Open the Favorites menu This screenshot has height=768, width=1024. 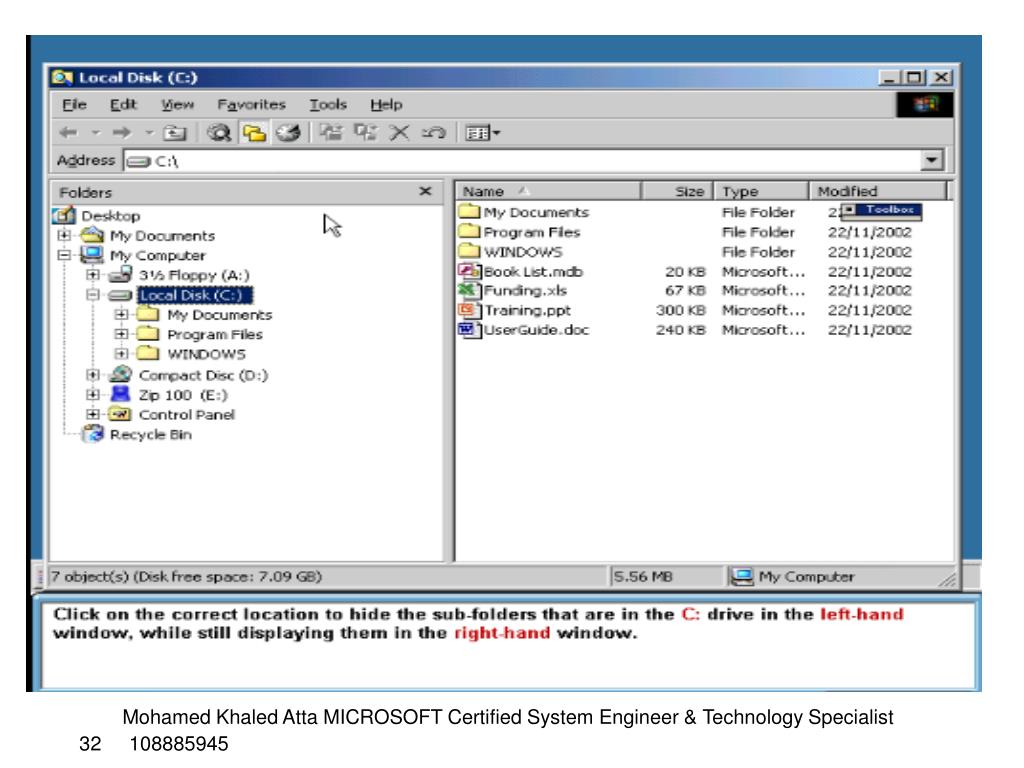point(251,104)
